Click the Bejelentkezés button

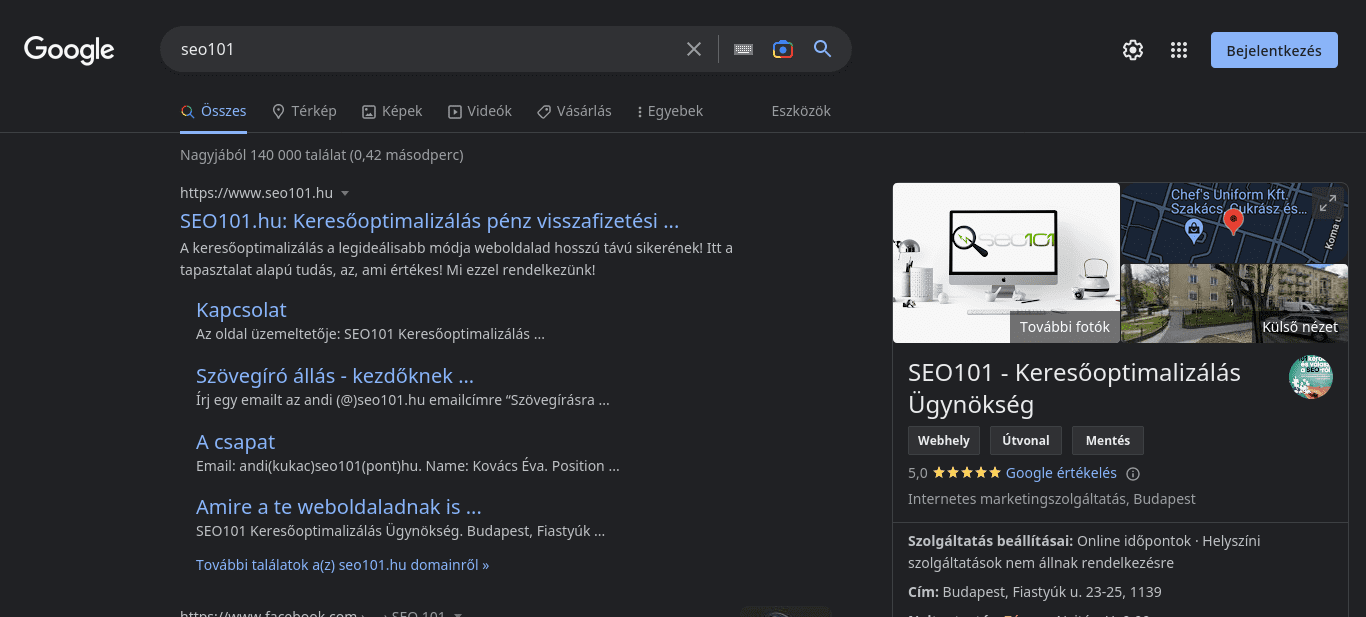(1274, 49)
